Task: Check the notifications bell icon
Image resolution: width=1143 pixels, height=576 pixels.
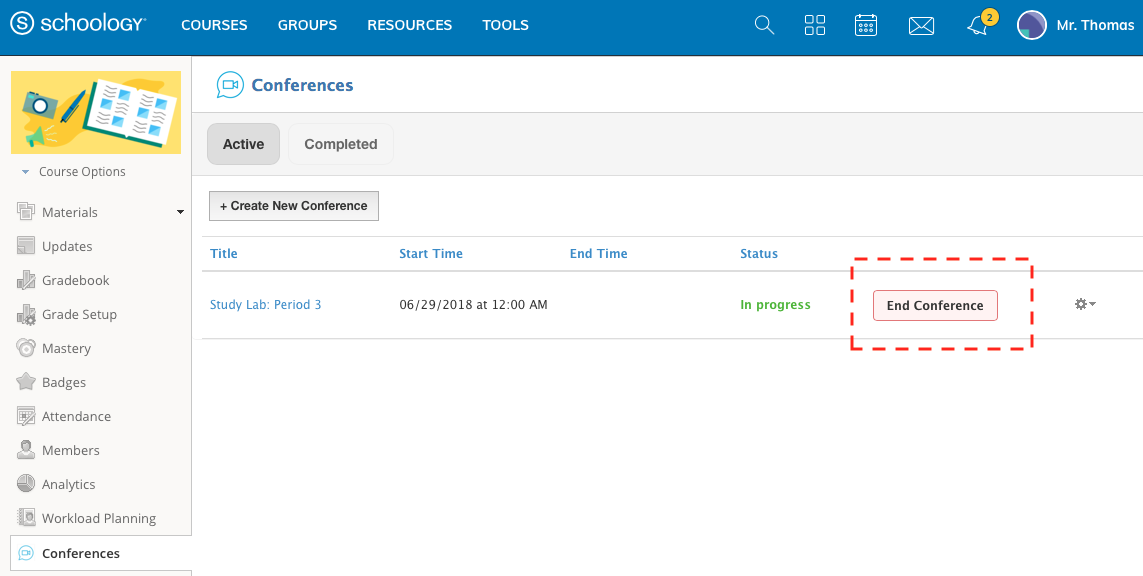Action: click(977, 26)
